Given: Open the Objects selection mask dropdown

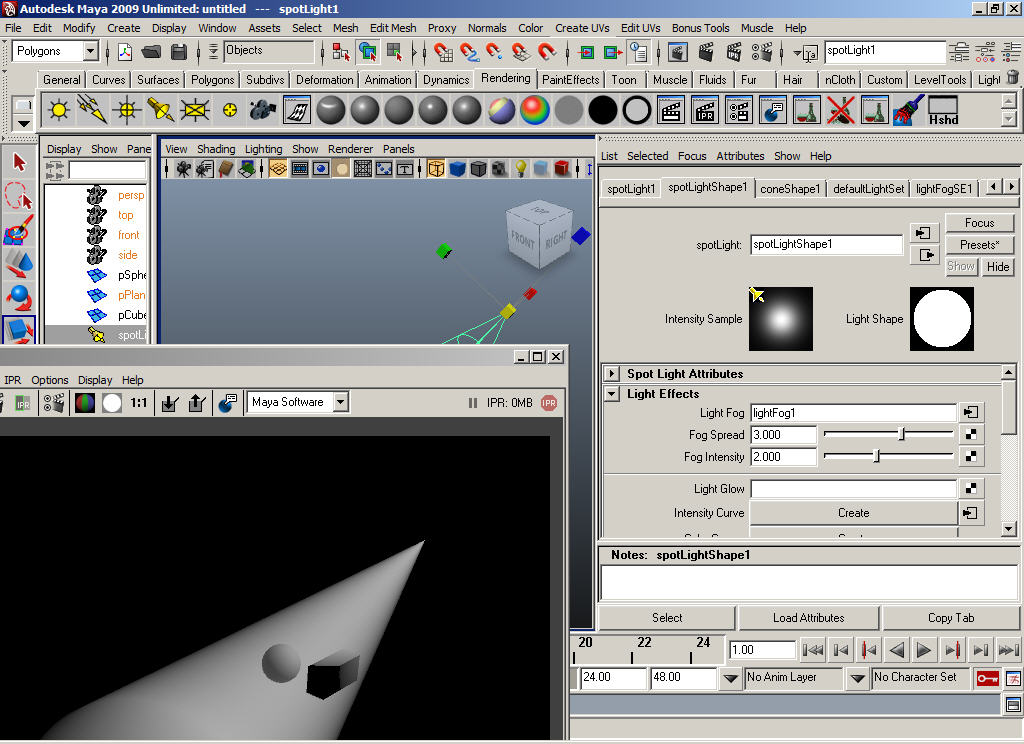Looking at the screenshot, I should click(268, 51).
